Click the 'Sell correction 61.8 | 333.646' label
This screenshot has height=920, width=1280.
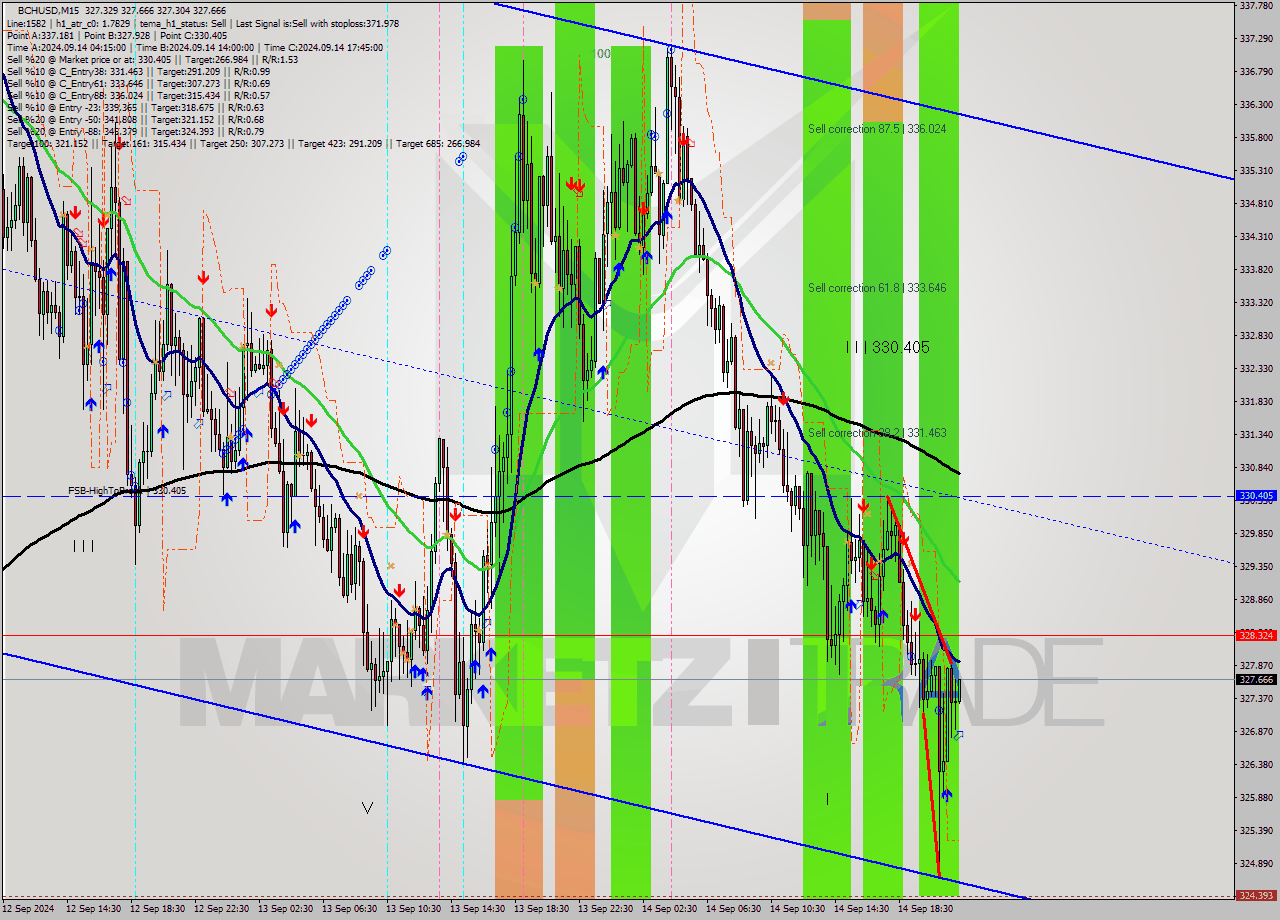pyautogui.click(x=877, y=288)
